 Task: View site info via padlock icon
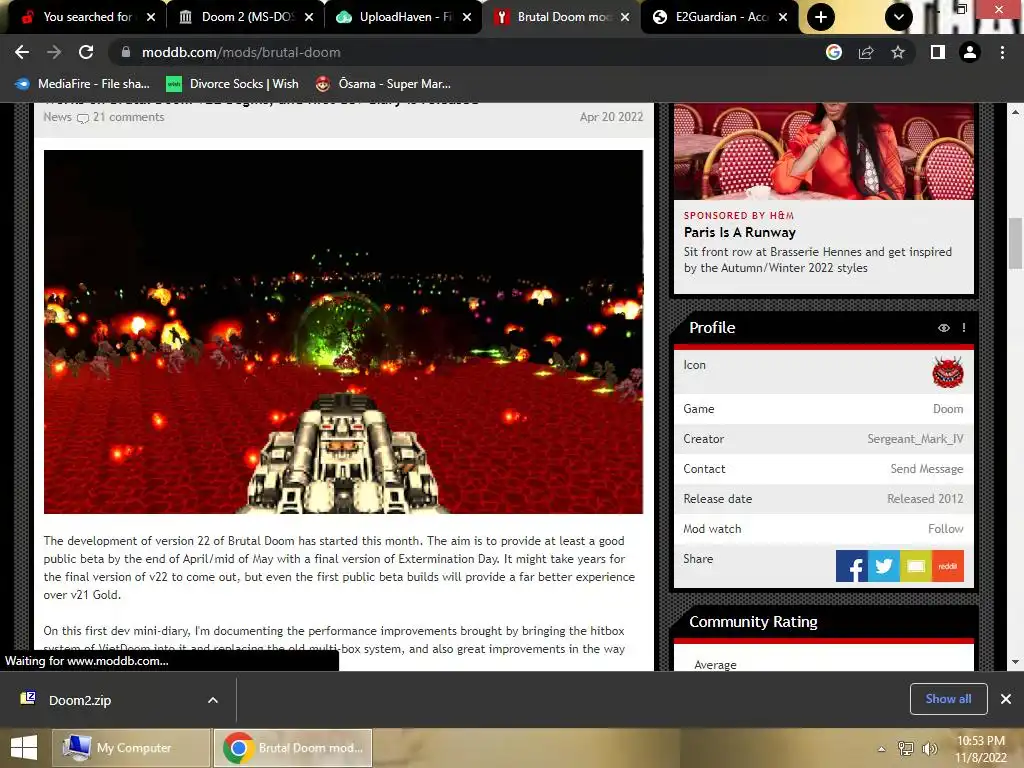pos(126,52)
